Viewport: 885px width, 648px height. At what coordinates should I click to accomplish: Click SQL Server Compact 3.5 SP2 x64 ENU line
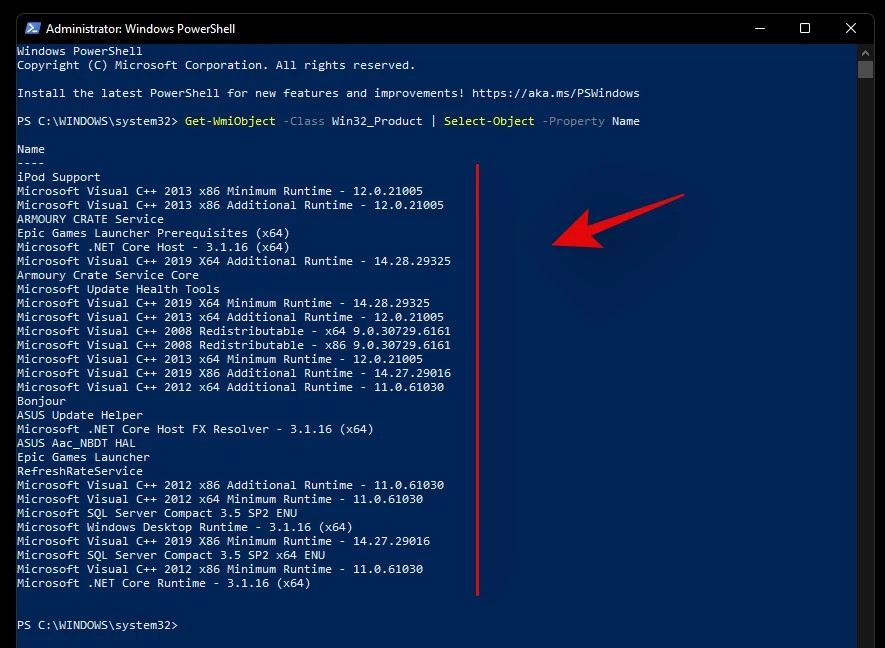pyautogui.click(x=171, y=555)
